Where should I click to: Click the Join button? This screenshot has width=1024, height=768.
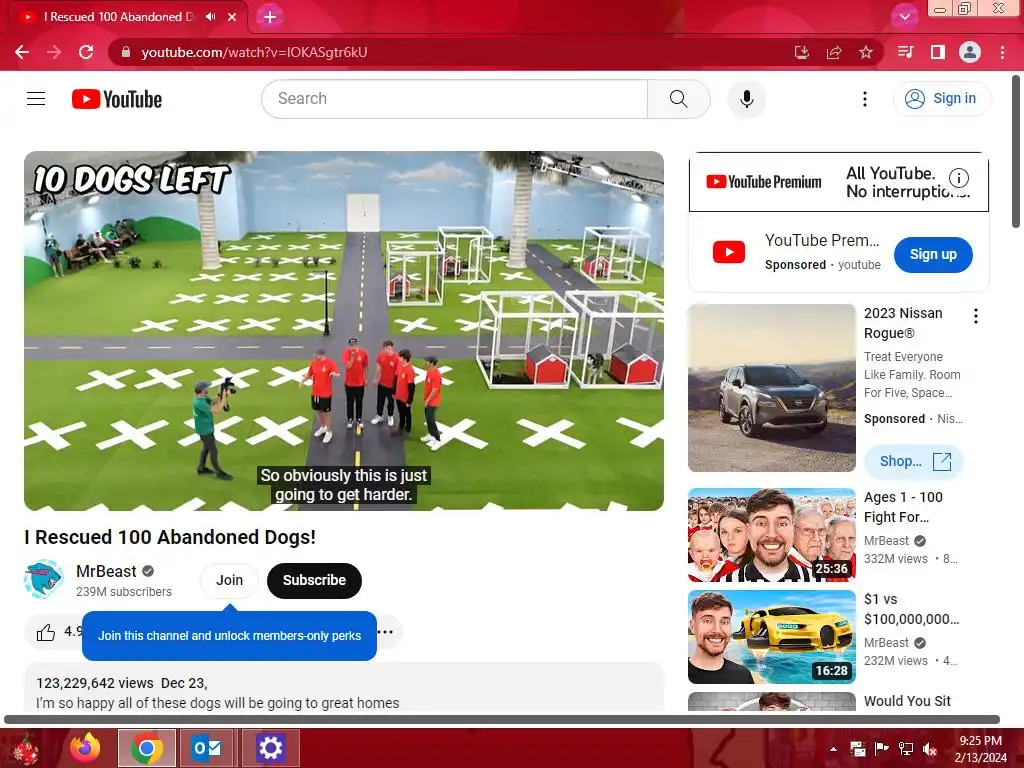pos(229,580)
